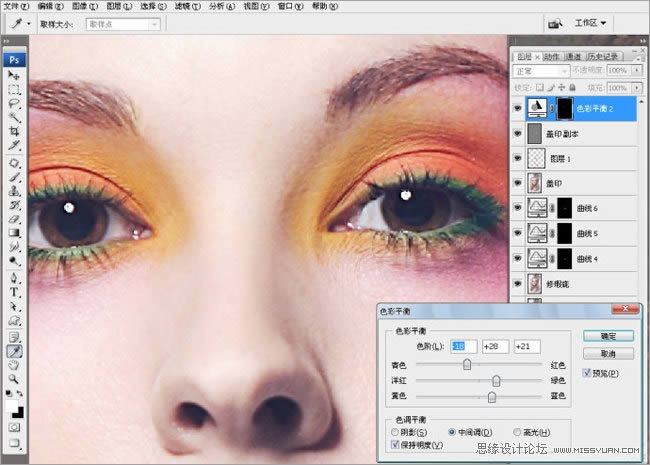Select the Healing Brush tool

[x=14, y=163]
